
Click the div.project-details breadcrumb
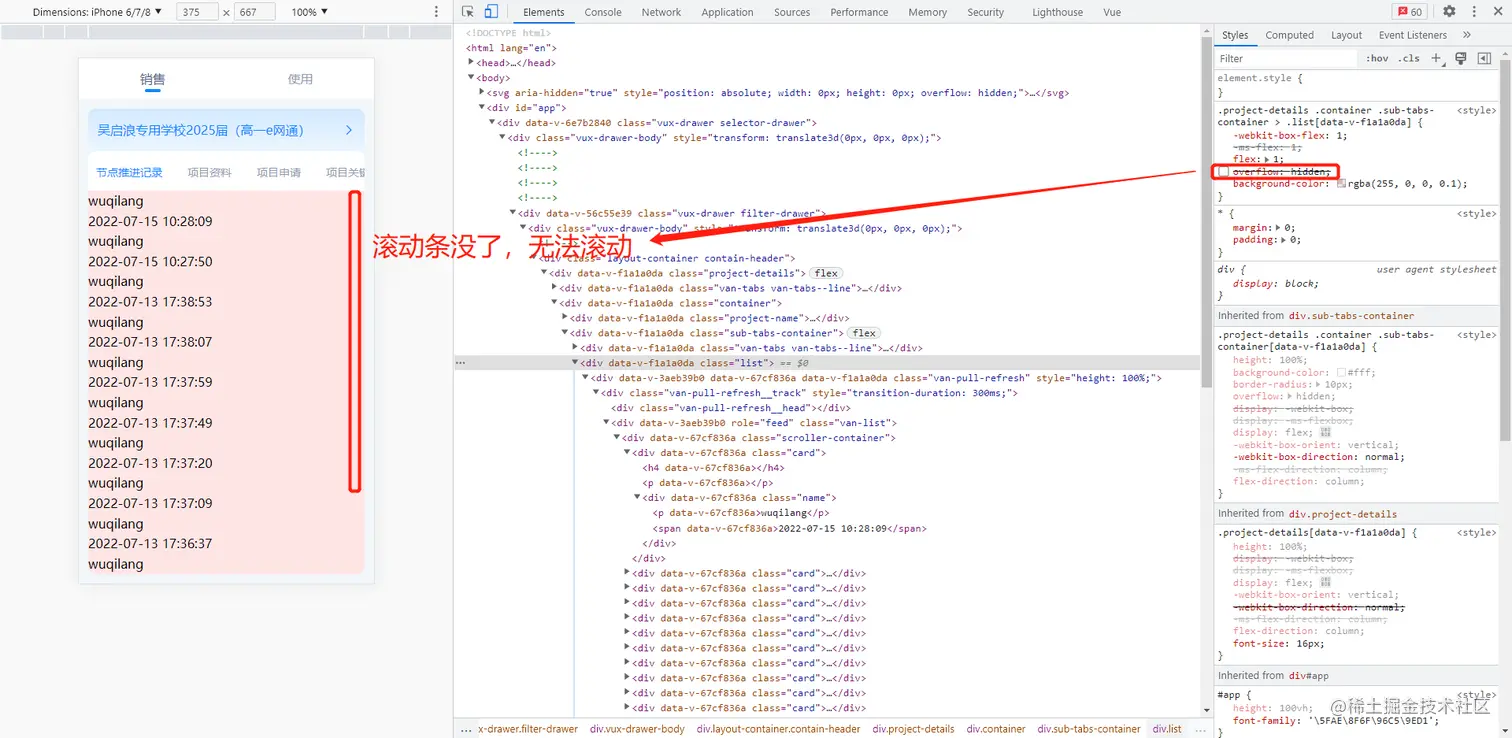tap(913, 729)
